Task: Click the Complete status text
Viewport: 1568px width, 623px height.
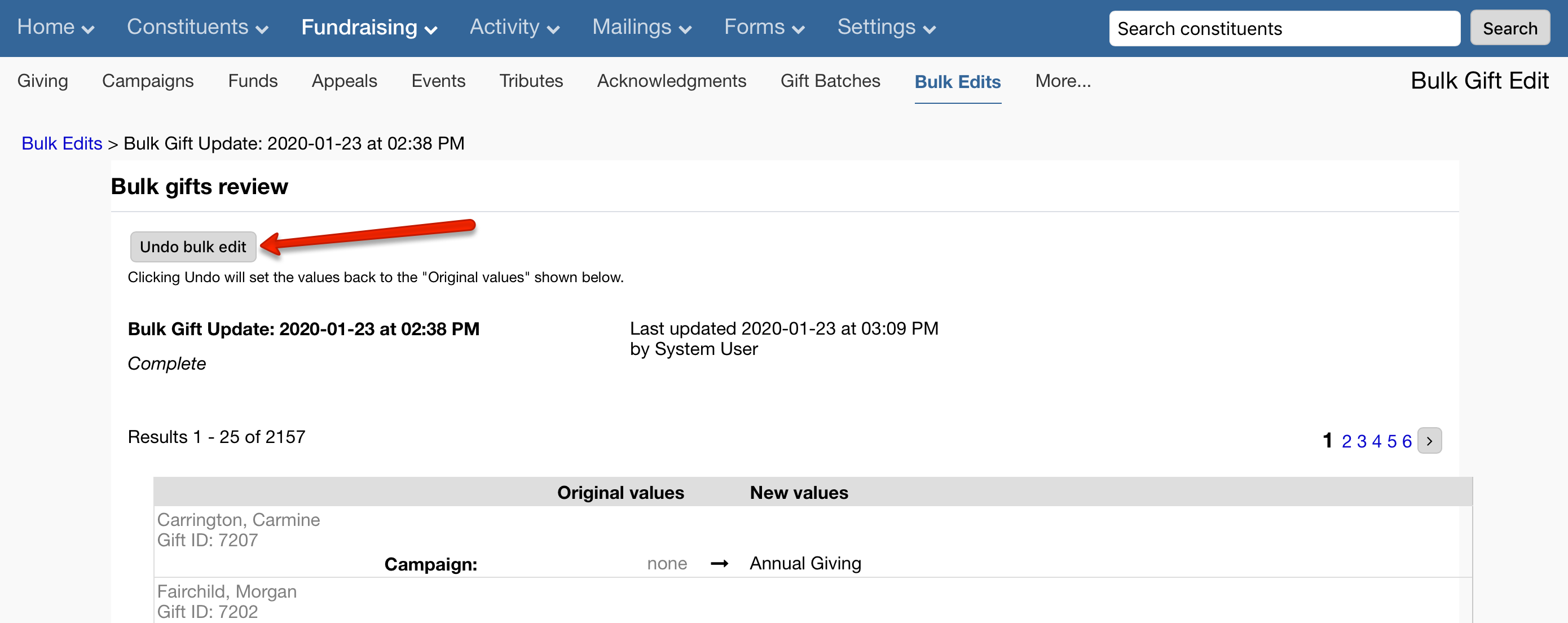Action: pos(167,363)
